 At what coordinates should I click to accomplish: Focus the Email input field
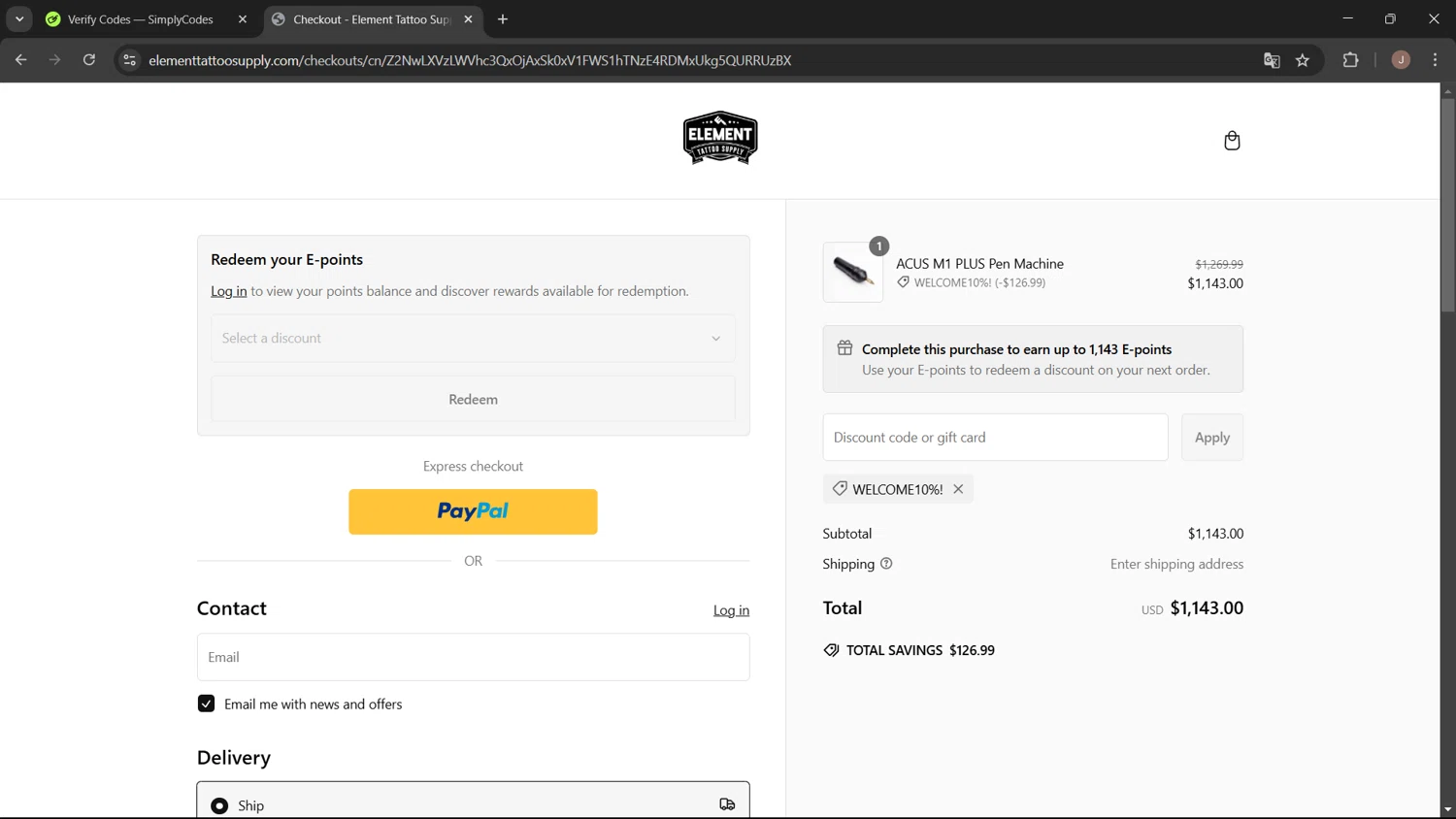(473, 657)
